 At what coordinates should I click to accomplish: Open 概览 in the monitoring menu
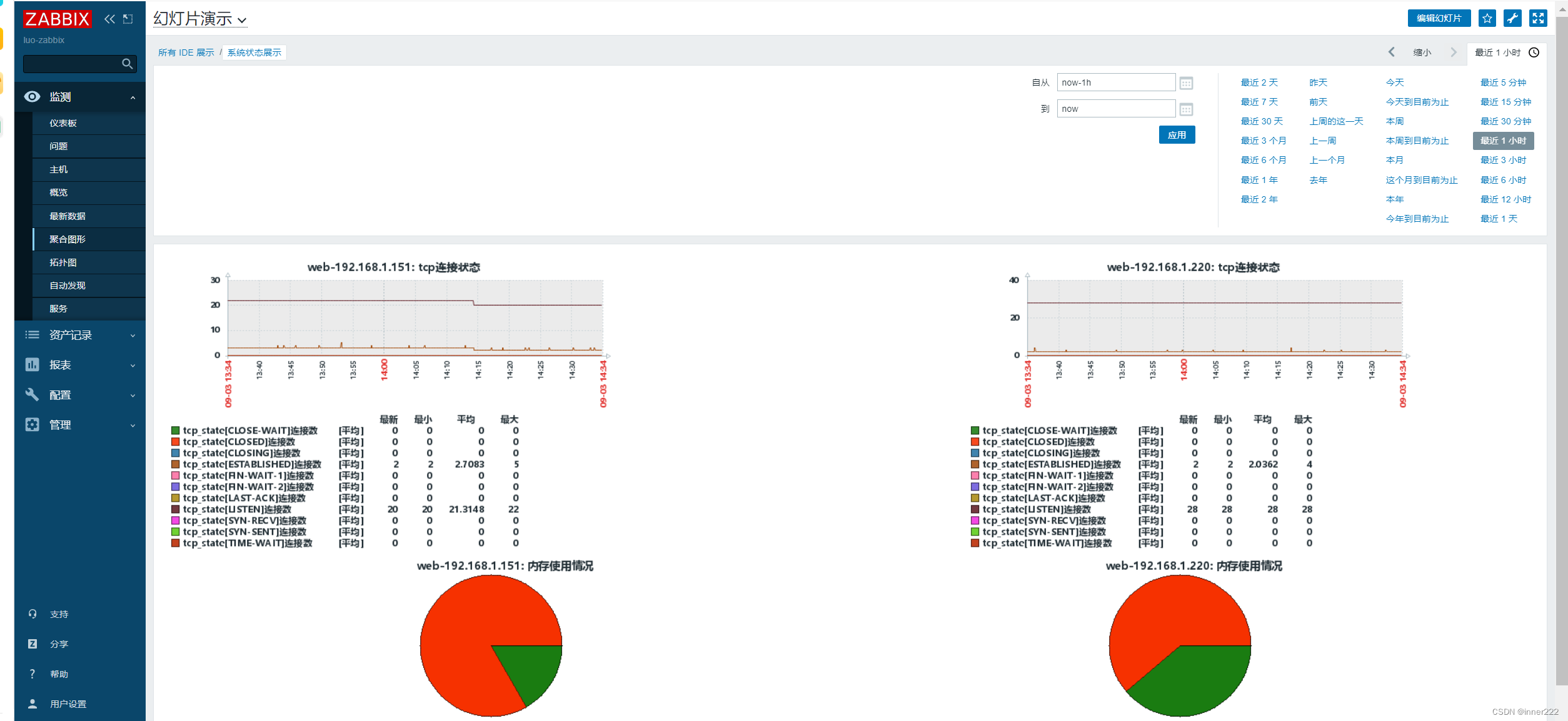(89, 192)
